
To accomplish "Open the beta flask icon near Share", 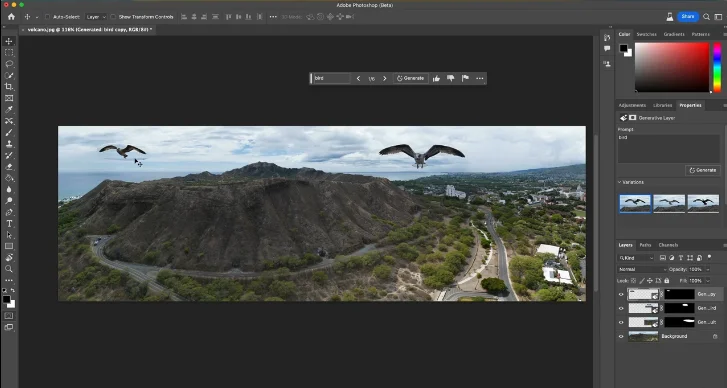I will (x=670, y=17).
